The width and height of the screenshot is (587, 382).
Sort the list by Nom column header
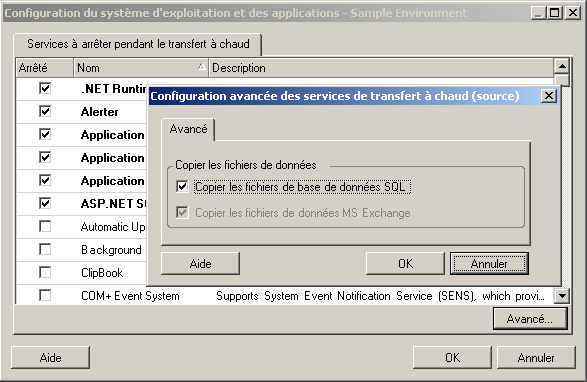141,68
